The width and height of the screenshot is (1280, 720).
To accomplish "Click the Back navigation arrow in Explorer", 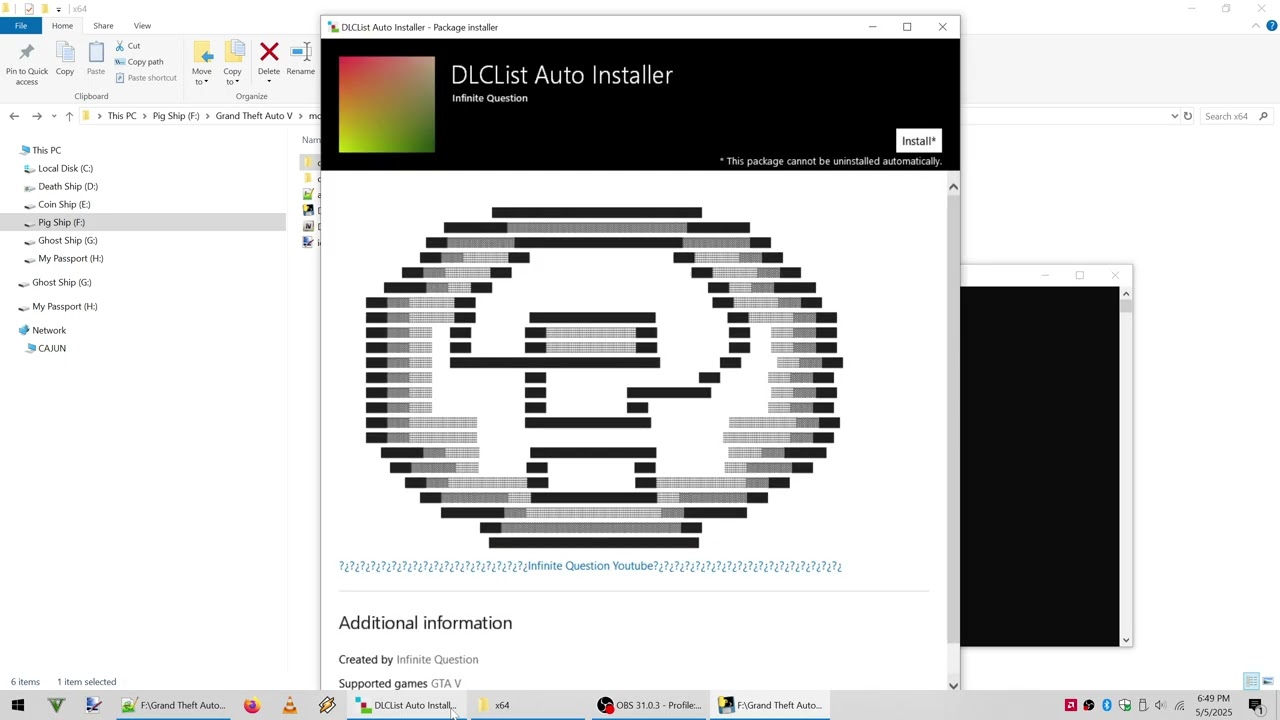I will (14, 116).
